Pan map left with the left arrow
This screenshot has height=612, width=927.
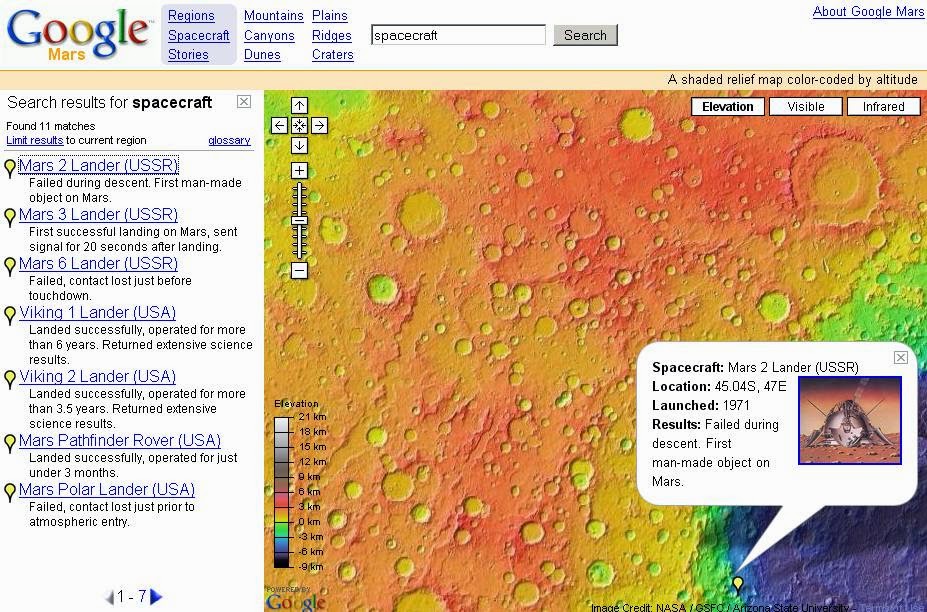pyautogui.click(x=280, y=125)
